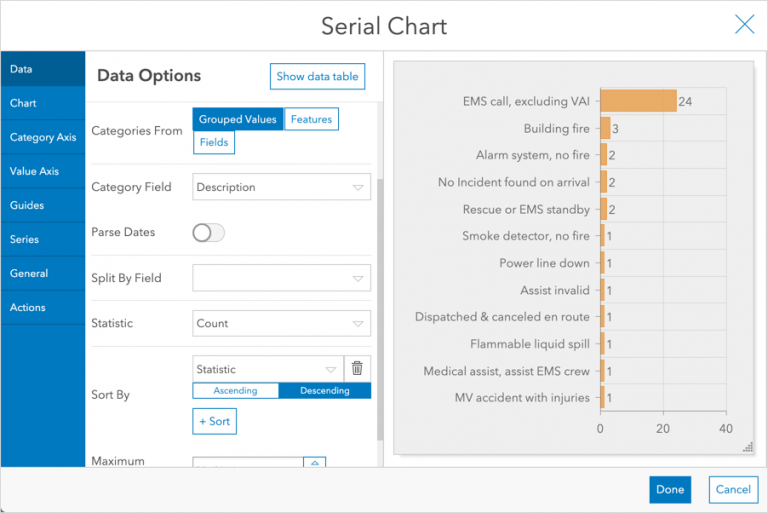Select Grouped Values category option
768x513 pixels.
pyautogui.click(x=238, y=119)
